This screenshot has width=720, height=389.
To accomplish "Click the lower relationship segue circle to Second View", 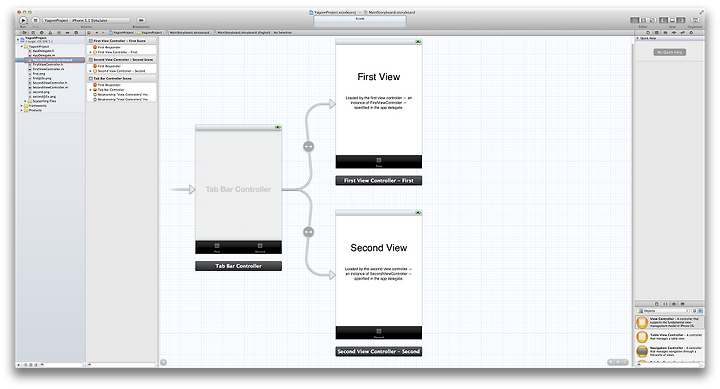I will 309,232.
